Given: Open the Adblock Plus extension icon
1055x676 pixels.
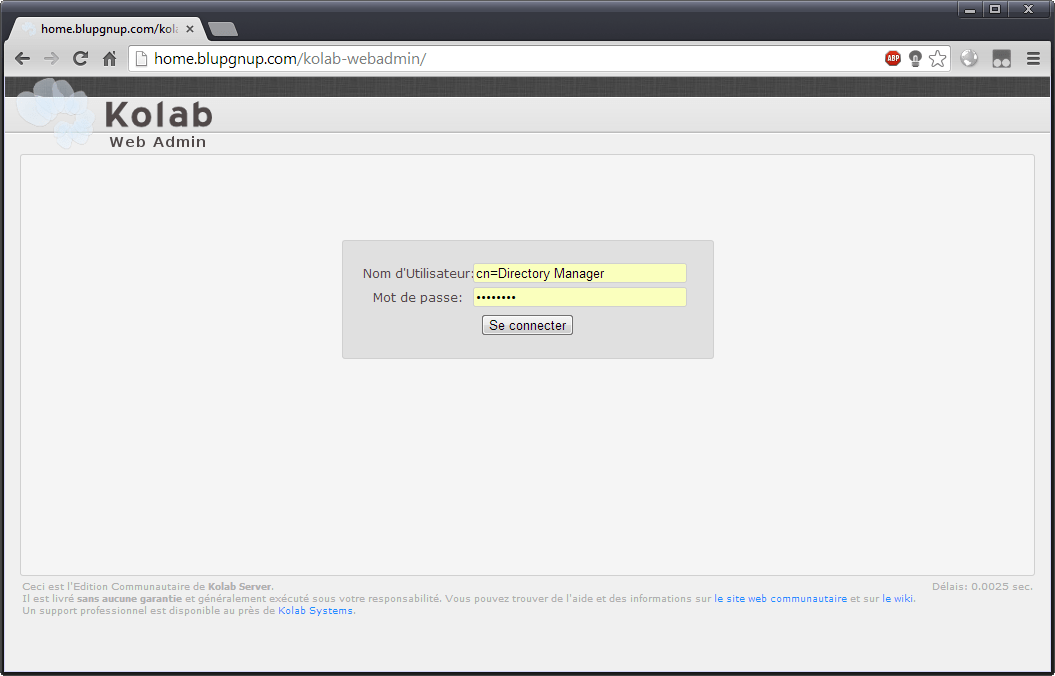Looking at the screenshot, I should pos(893,59).
